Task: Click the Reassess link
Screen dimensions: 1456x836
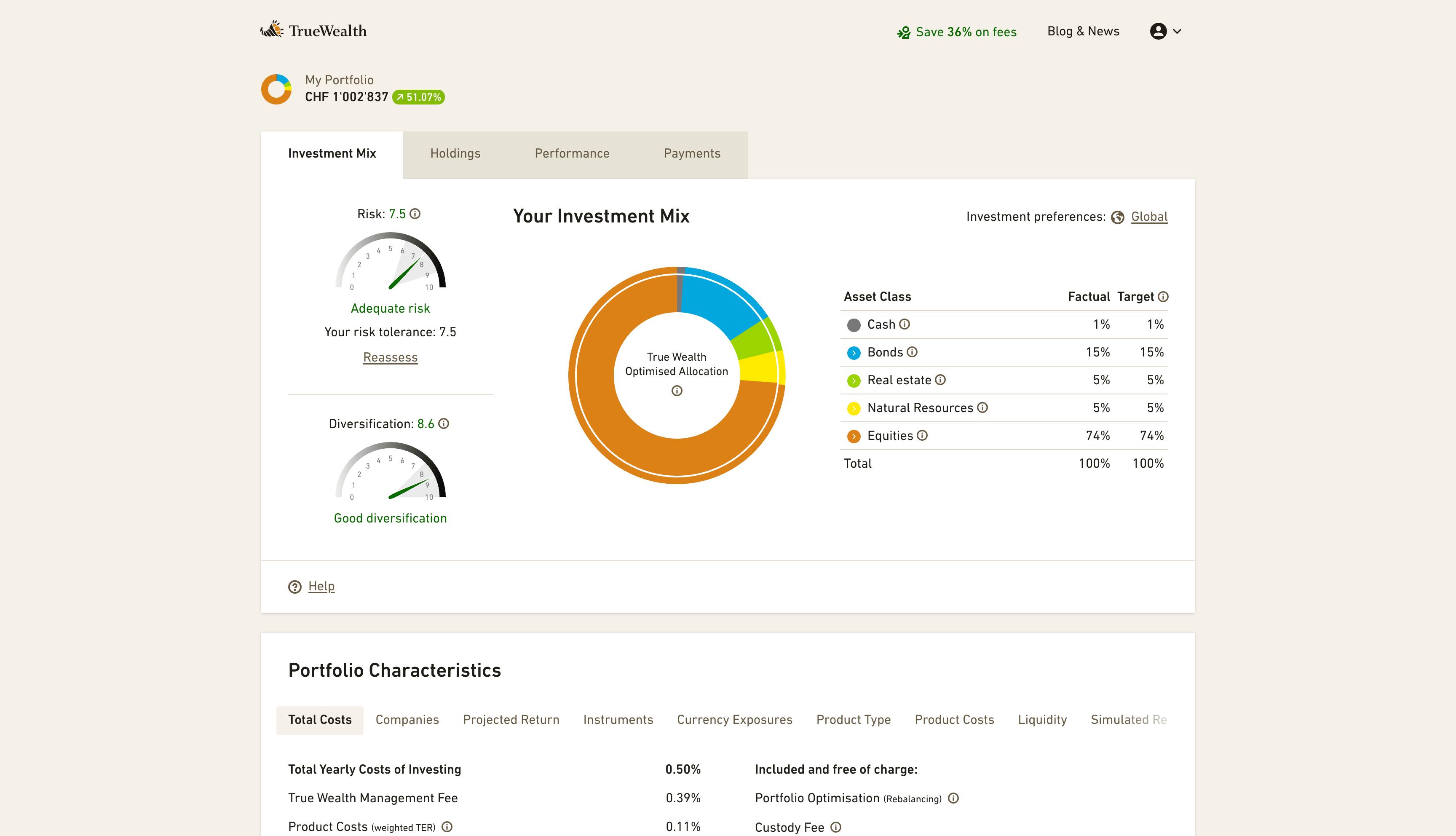Action: click(x=390, y=357)
